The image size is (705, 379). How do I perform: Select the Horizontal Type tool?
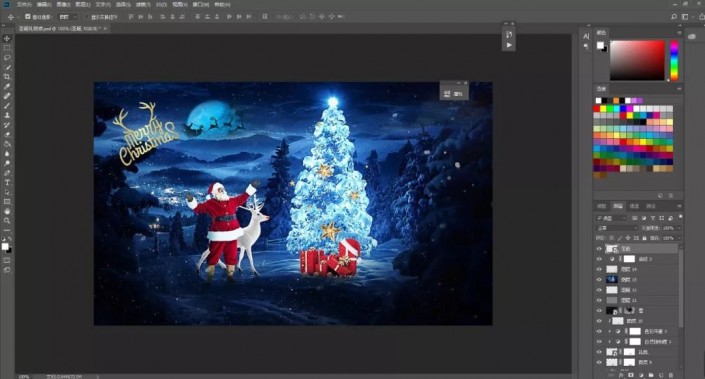coord(7,182)
